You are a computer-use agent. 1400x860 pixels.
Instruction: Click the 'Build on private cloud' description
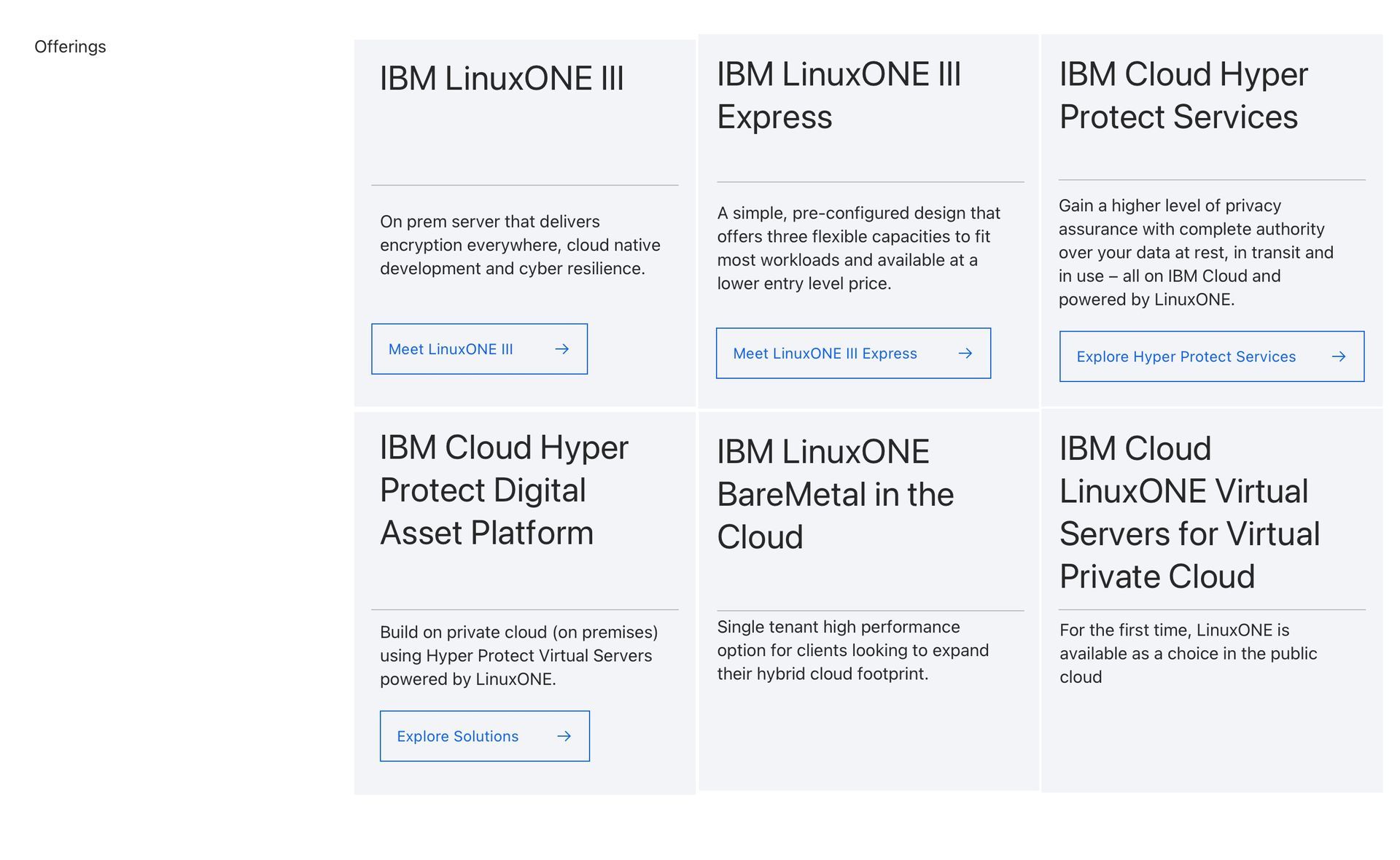(518, 655)
